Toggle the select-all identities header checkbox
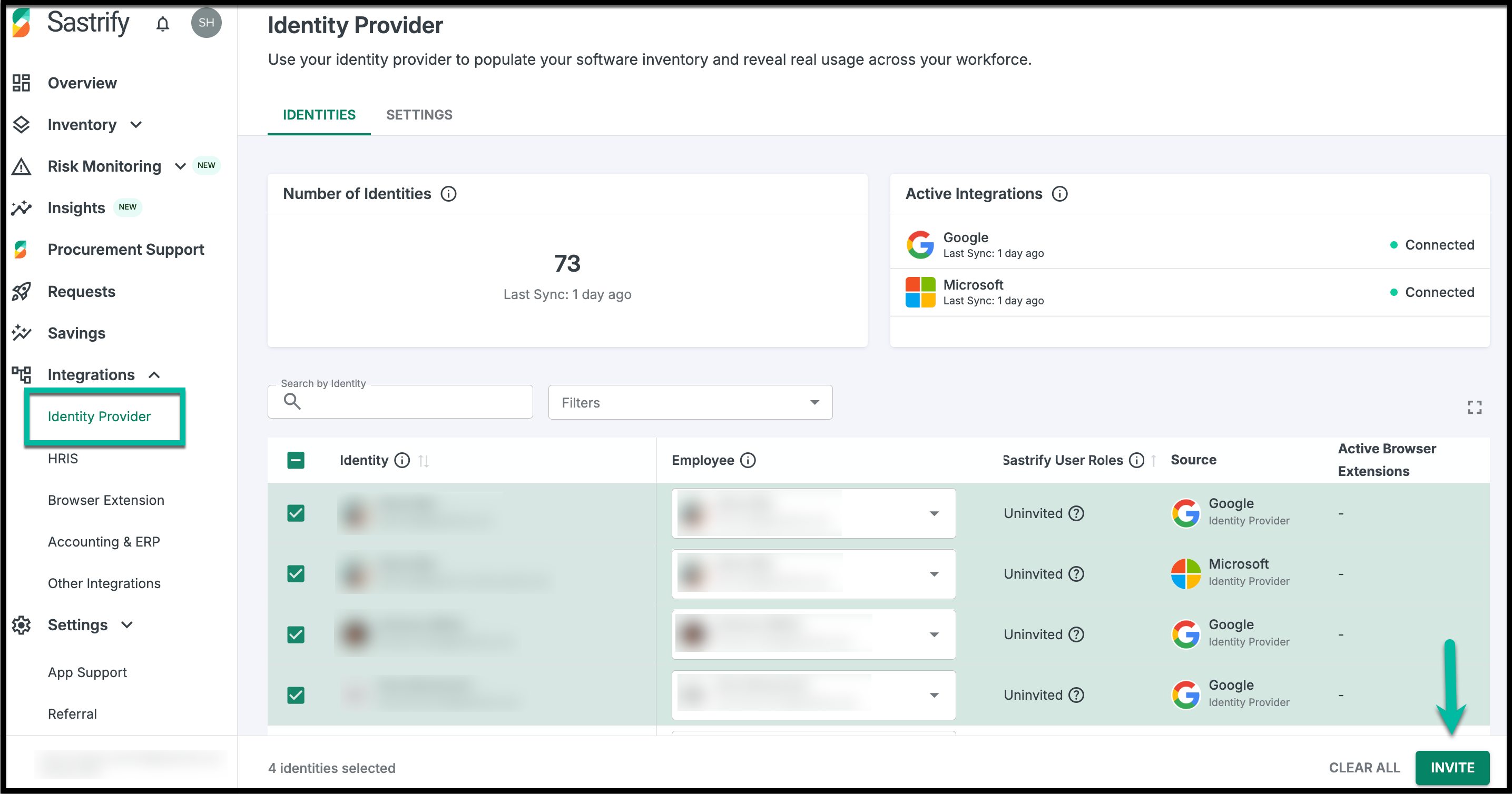 coord(296,460)
